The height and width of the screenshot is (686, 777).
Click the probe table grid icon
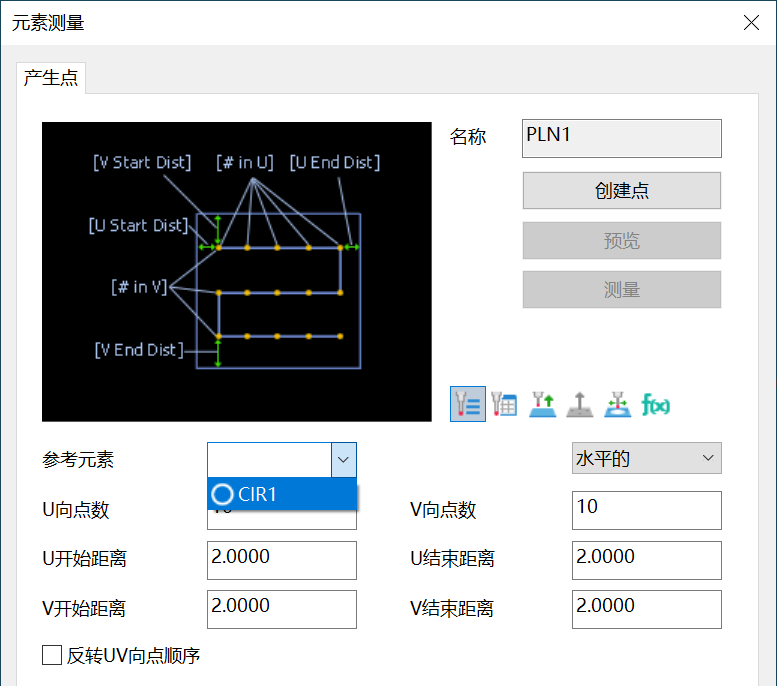(504, 404)
